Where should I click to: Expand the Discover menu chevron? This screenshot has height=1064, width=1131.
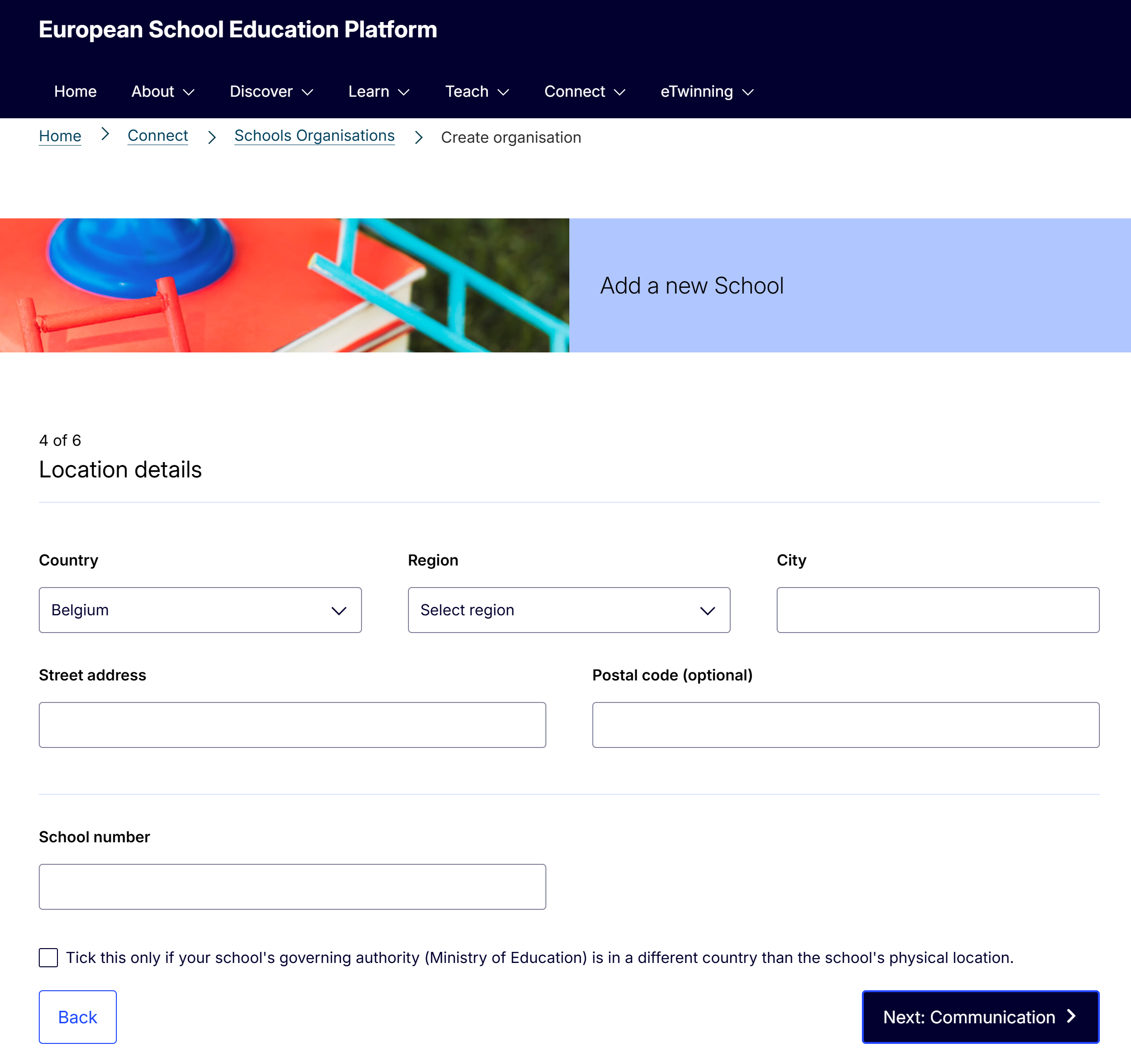point(307,92)
